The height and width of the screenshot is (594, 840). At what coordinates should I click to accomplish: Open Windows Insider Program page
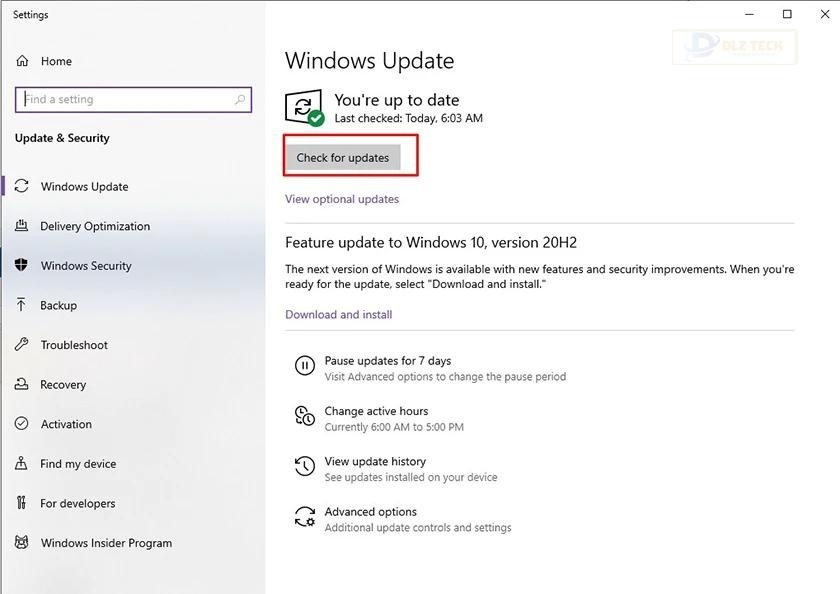(106, 543)
